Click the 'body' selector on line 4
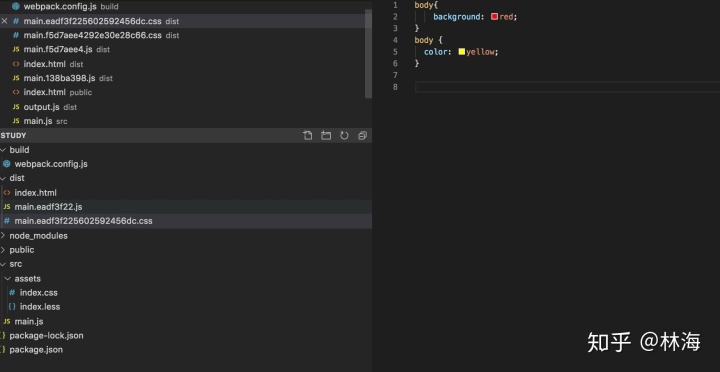 (x=424, y=40)
